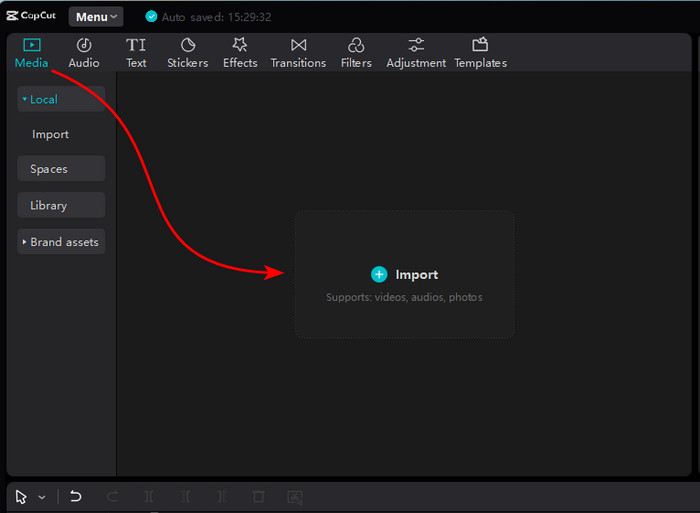Click the teal plus Import icon
This screenshot has width=700, height=513.
pyautogui.click(x=379, y=274)
